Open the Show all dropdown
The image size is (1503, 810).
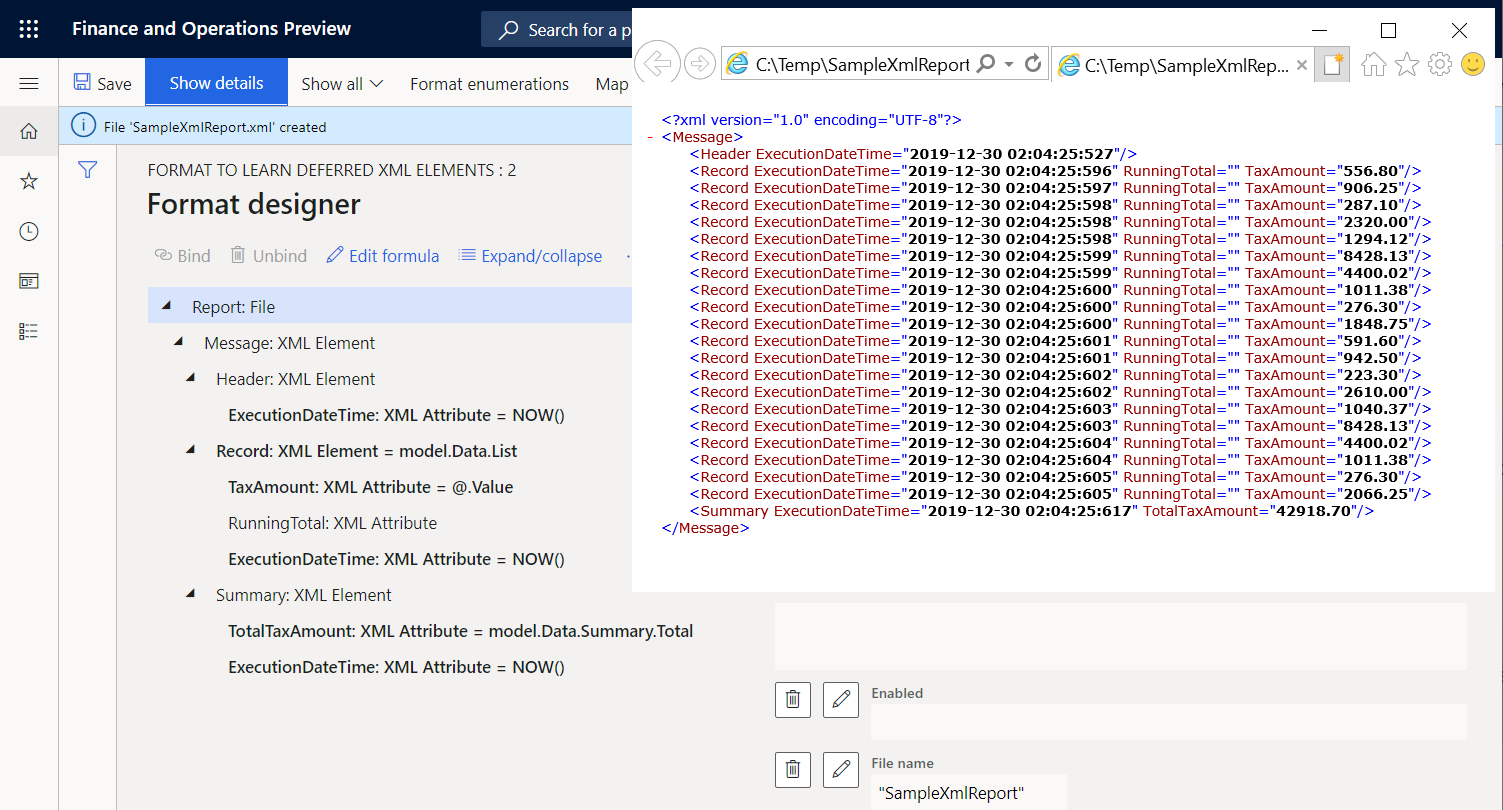pyautogui.click(x=342, y=84)
